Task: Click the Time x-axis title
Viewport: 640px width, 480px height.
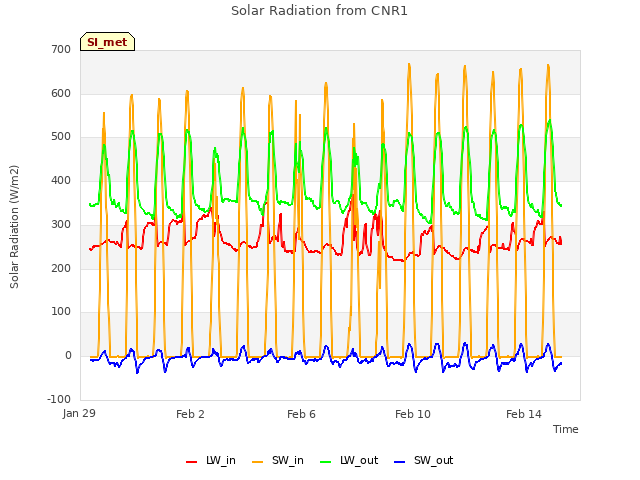Action: pyautogui.click(x=566, y=429)
